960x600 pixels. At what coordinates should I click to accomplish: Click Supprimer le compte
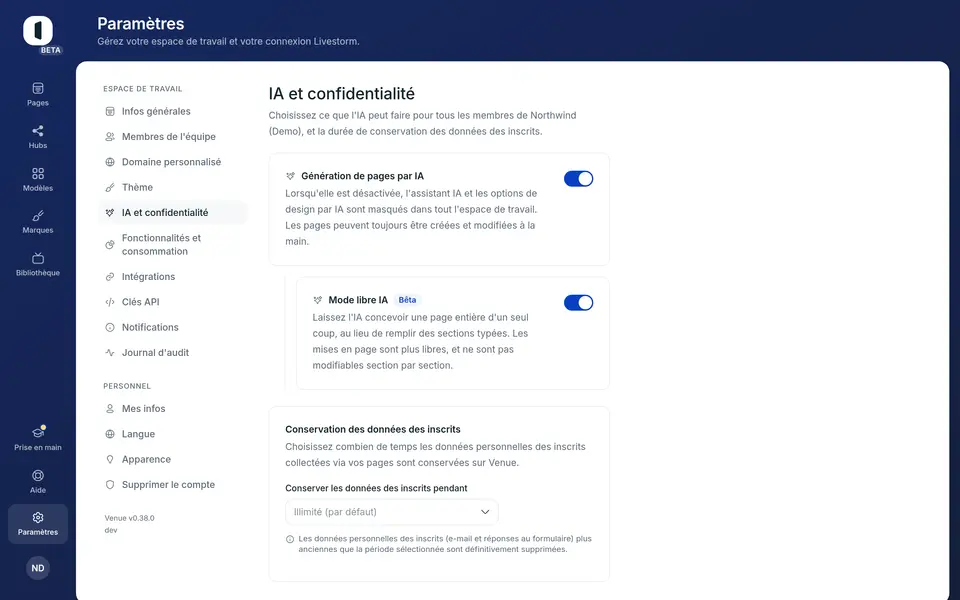pos(173,484)
